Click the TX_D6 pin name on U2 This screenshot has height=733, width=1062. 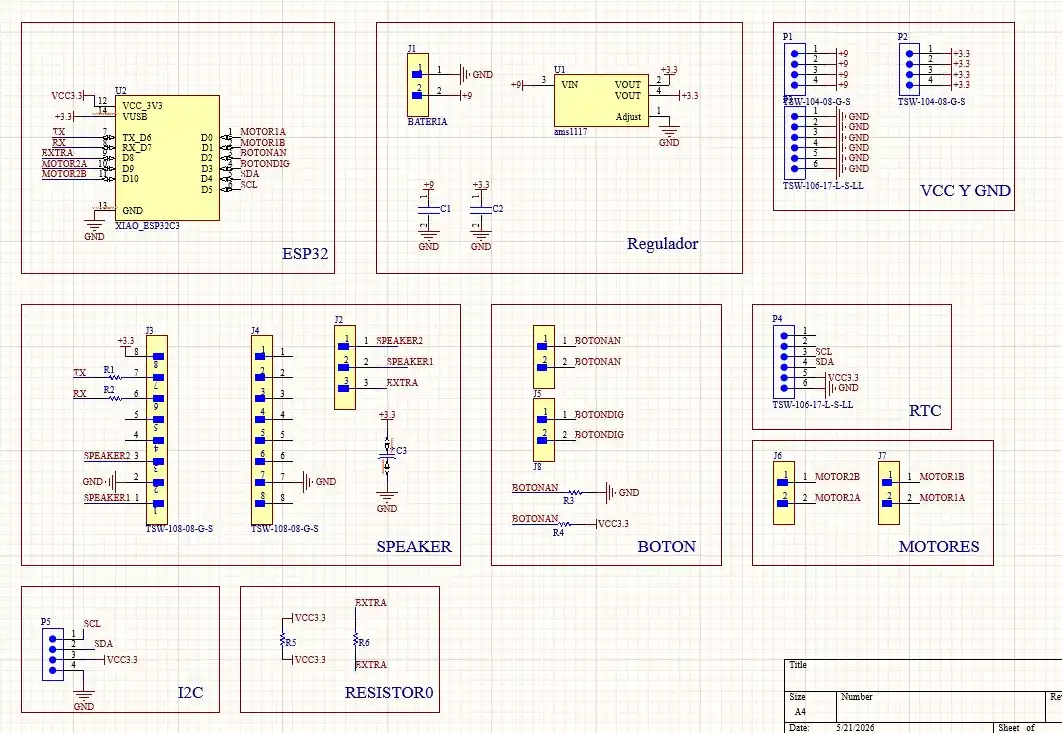pyautogui.click(x=137, y=138)
